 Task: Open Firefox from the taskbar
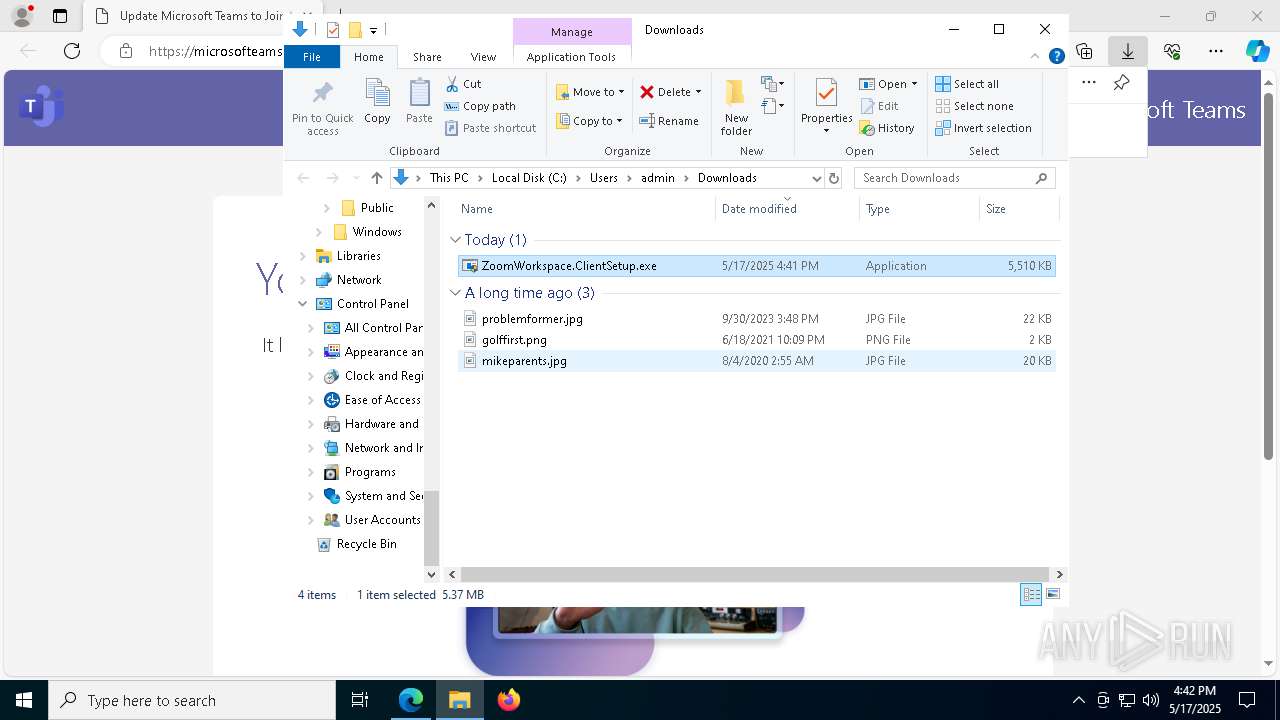[509, 700]
